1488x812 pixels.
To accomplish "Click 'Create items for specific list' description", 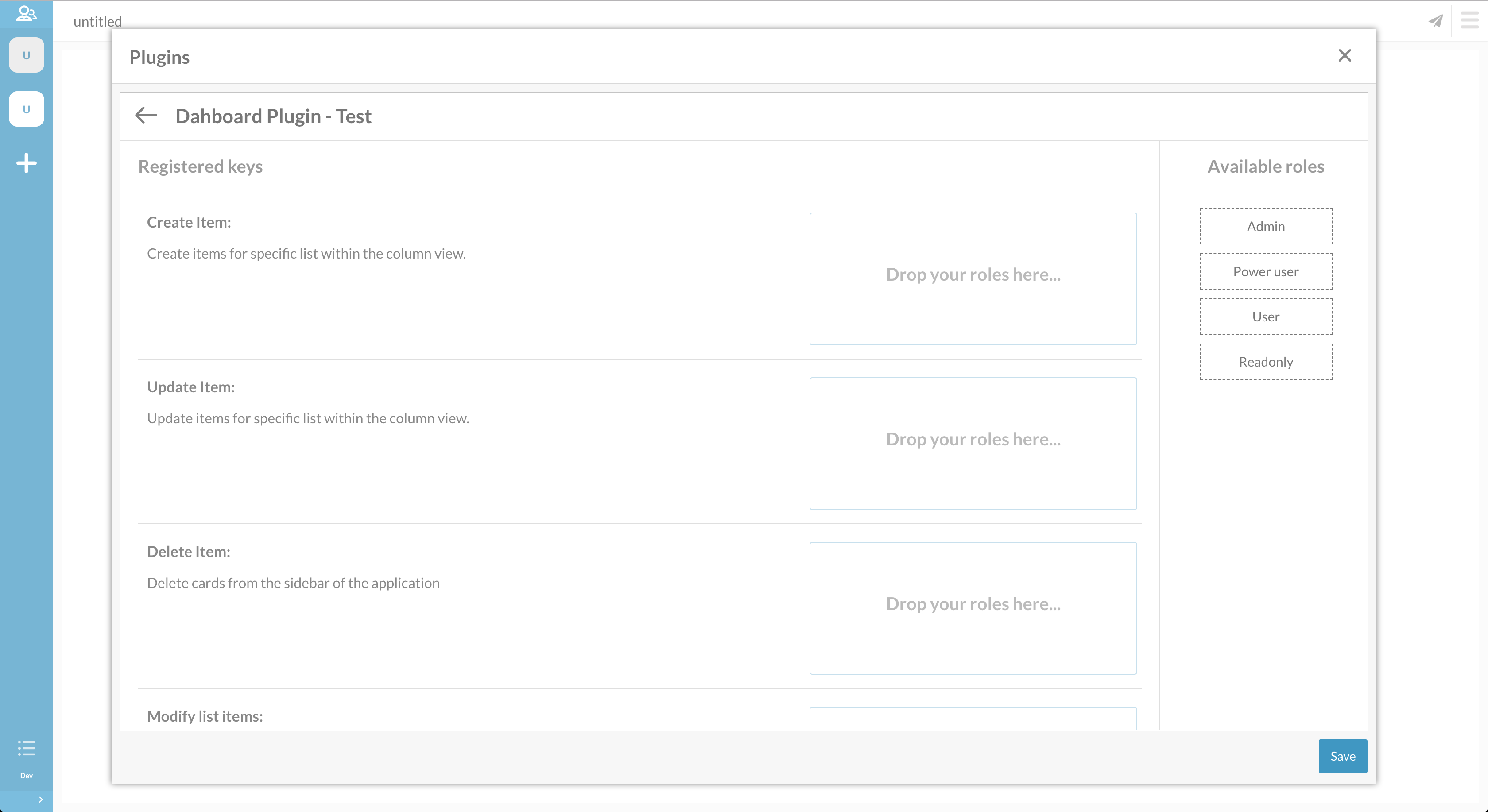I will click(306, 254).
